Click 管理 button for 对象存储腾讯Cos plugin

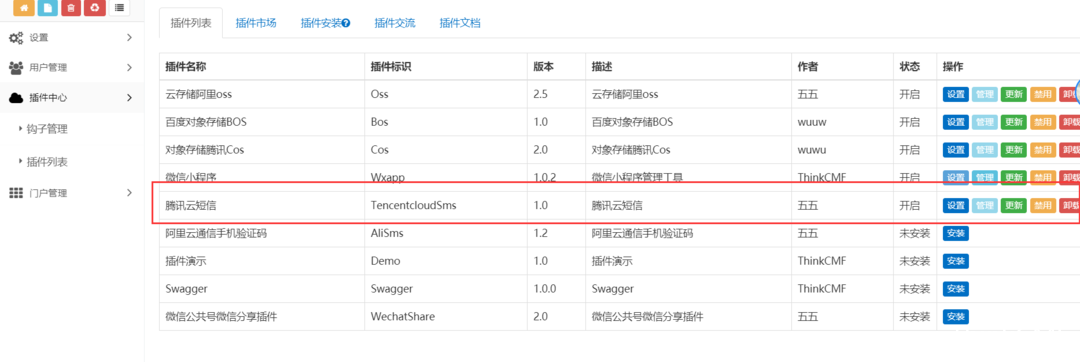985,149
